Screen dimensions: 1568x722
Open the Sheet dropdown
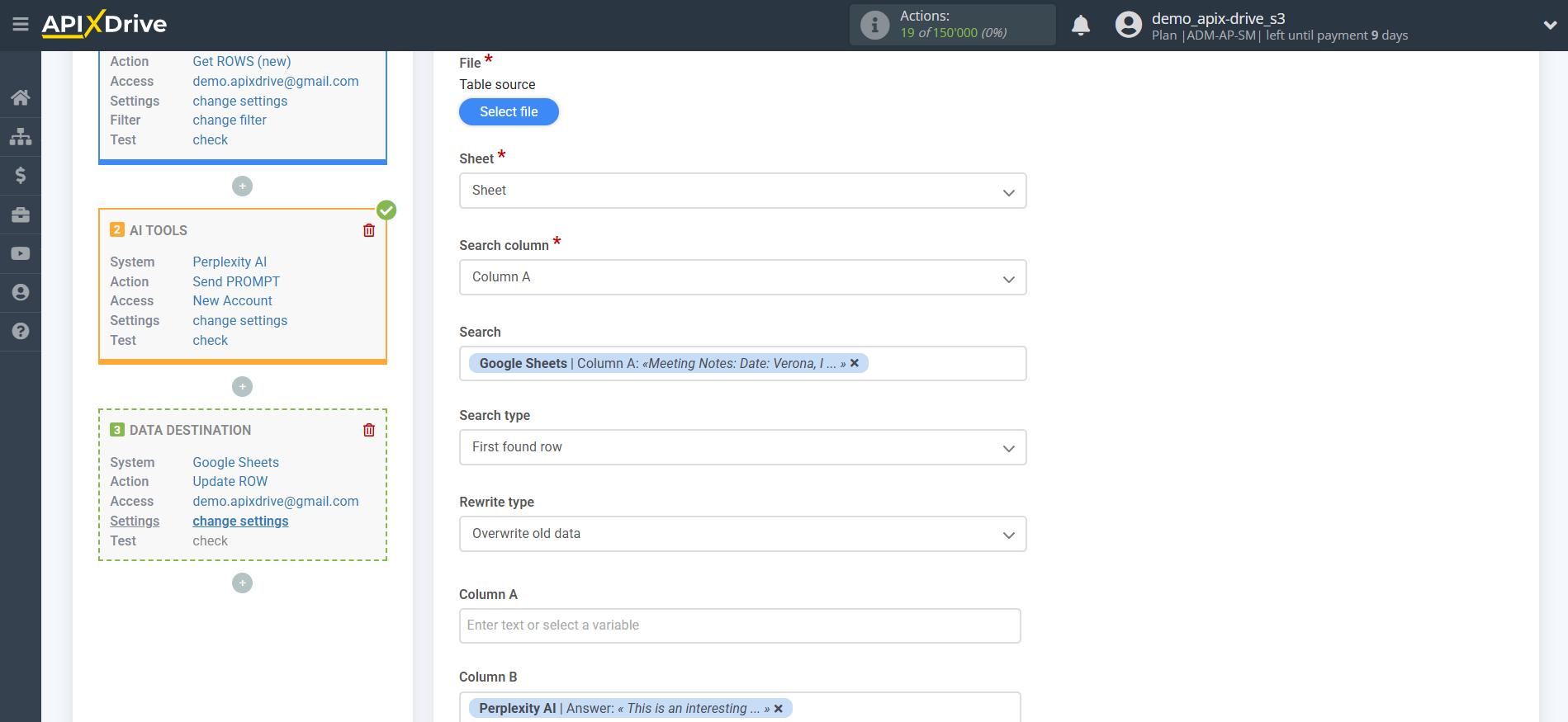point(742,191)
